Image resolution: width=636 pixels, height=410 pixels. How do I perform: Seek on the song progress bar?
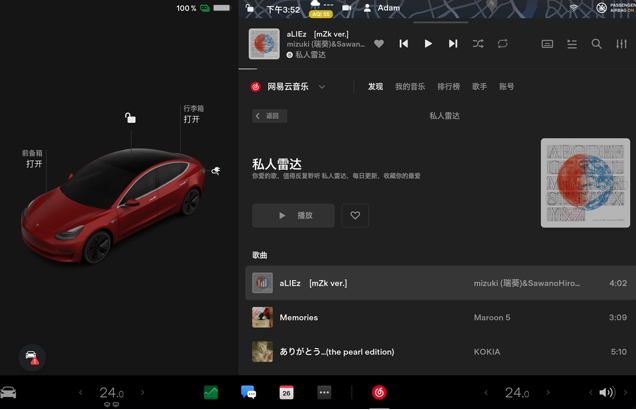coord(437,69)
